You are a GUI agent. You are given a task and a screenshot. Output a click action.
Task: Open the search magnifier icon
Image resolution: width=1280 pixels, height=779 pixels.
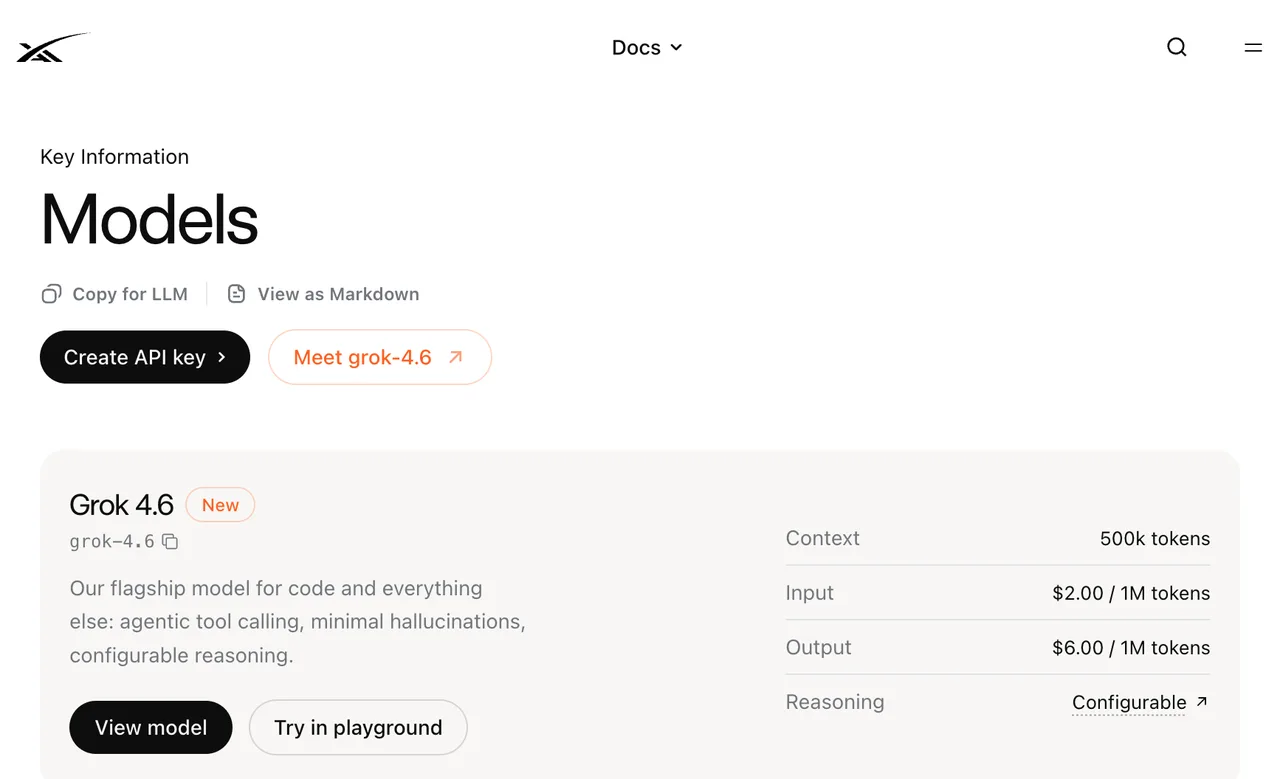(x=1177, y=47)
